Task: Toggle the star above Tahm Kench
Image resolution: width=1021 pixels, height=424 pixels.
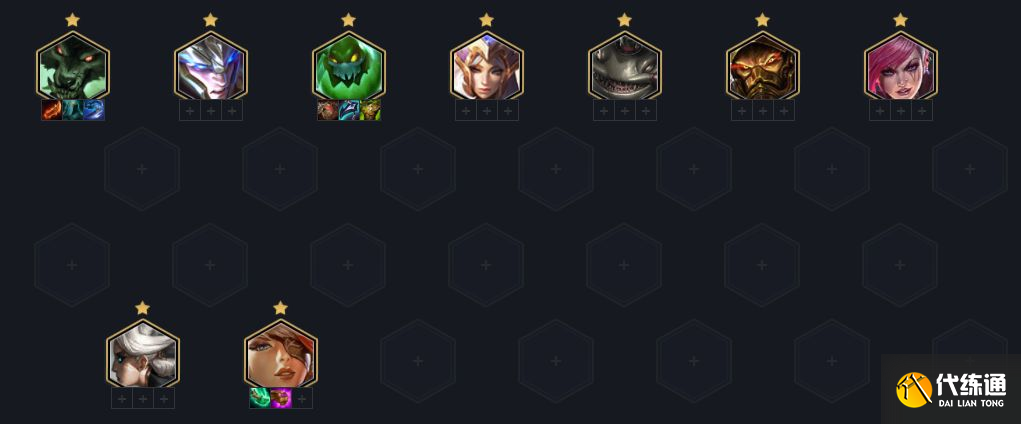Action: click(624, 20)
